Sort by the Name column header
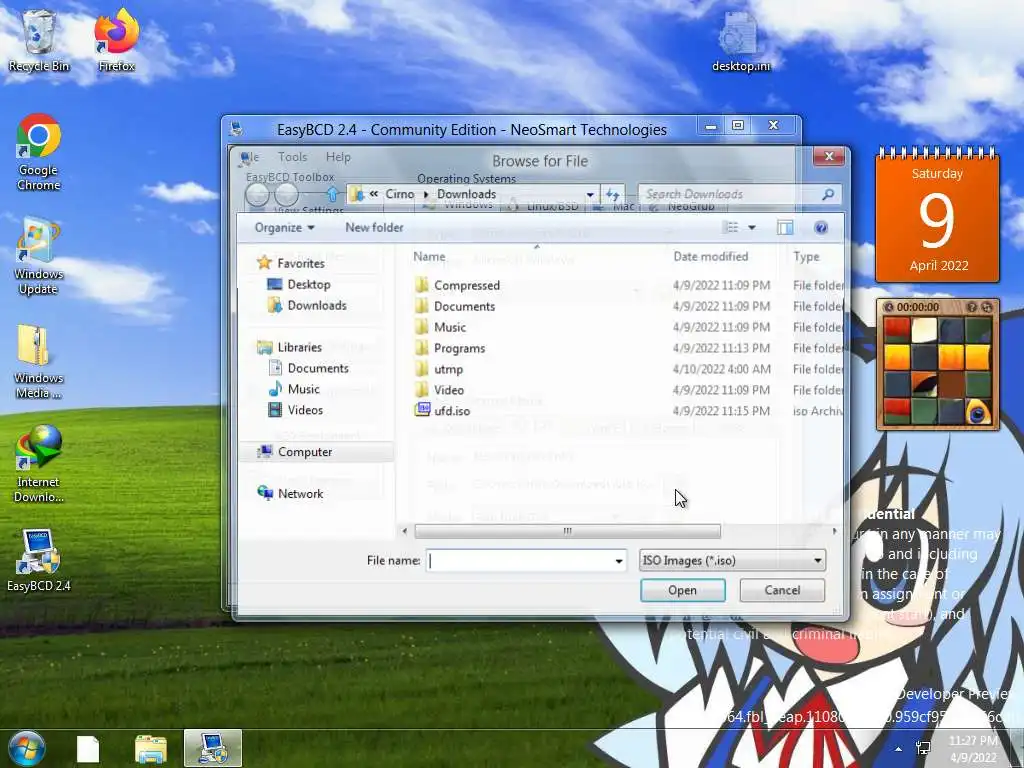The height and width of the screenshot is (768, 1024). click(x=429, y=257)
